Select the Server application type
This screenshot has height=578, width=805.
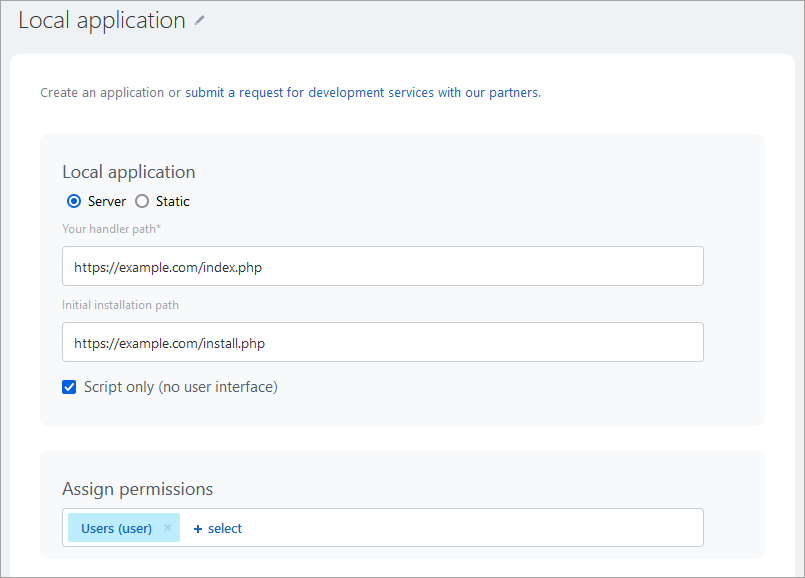(x=75, y=201)
